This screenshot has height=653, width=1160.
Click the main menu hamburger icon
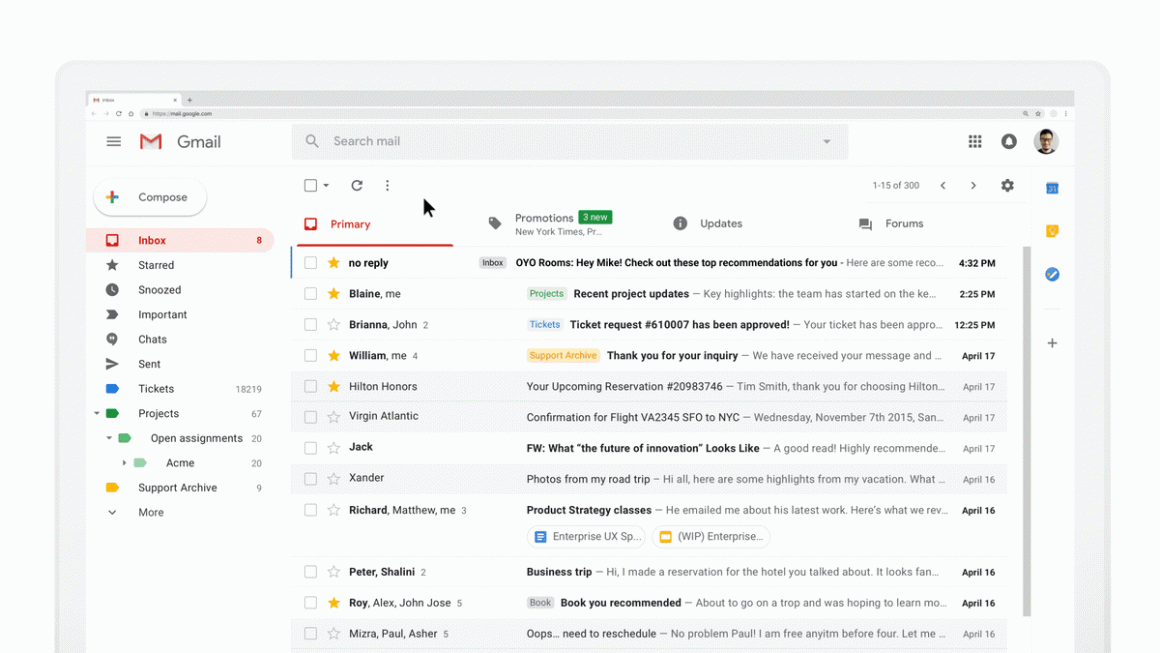tap(113, 141)
